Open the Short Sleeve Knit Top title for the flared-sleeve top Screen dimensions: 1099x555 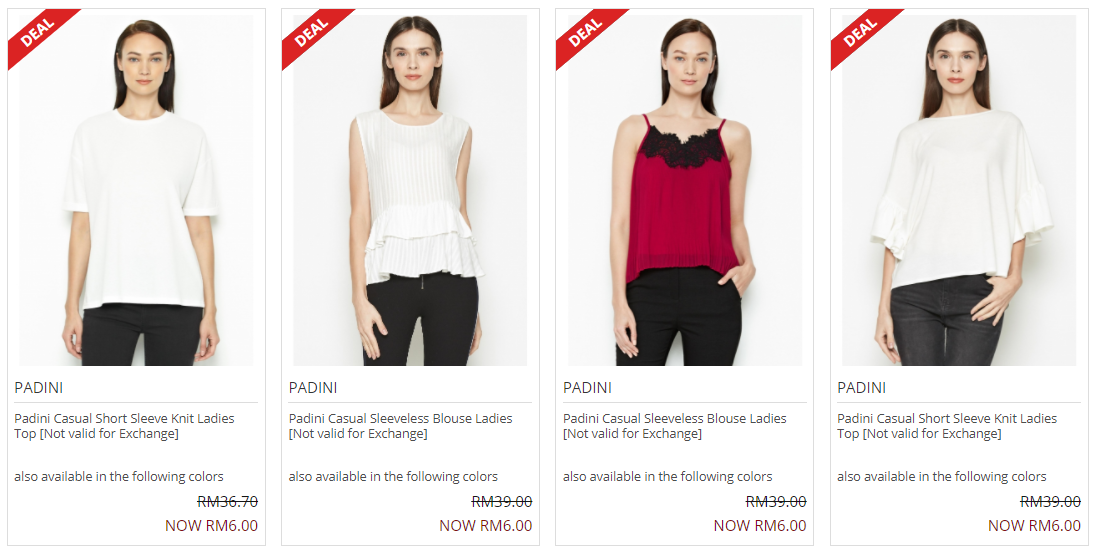click(947, 426)
